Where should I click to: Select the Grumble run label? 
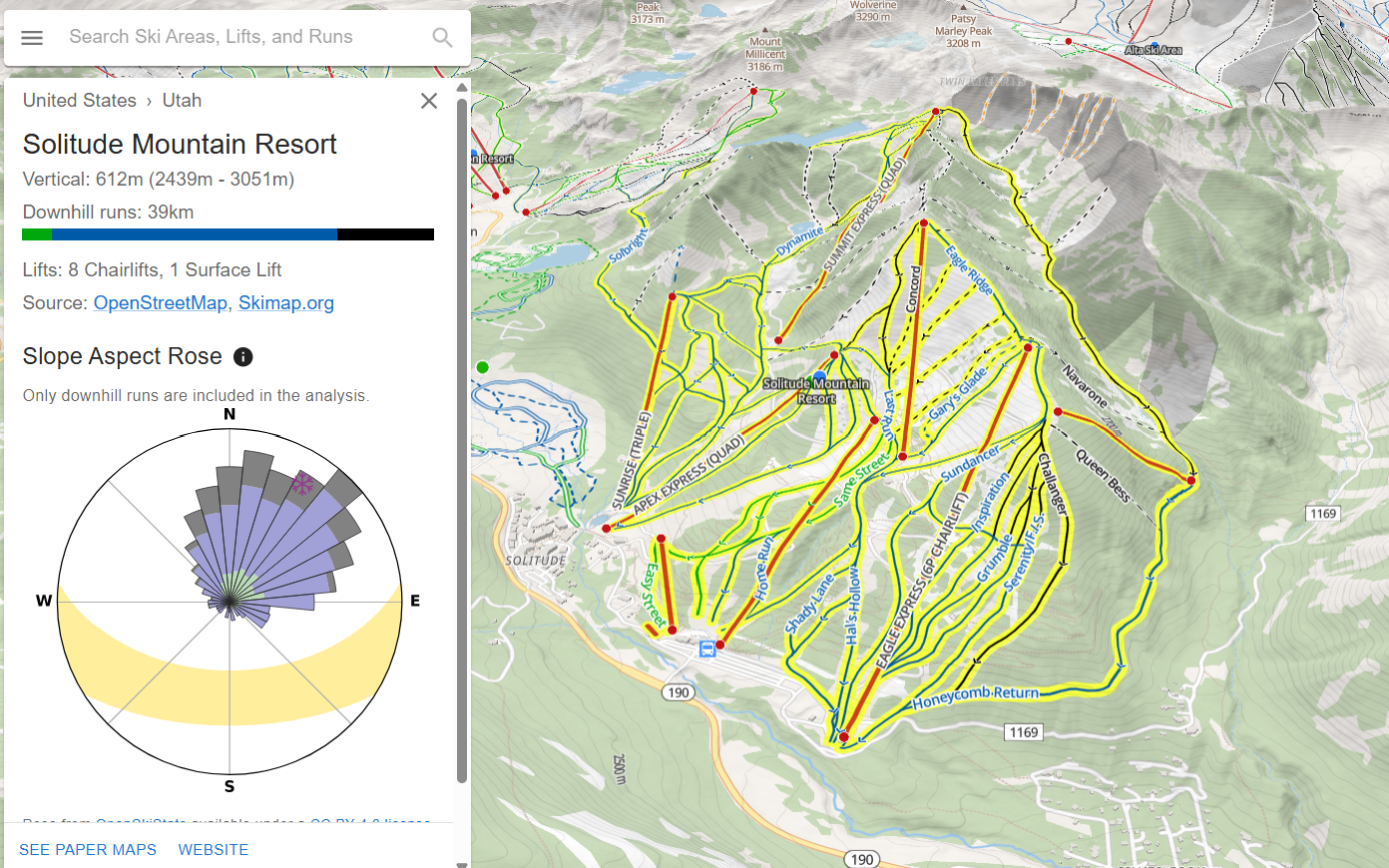tap(994, 559)
